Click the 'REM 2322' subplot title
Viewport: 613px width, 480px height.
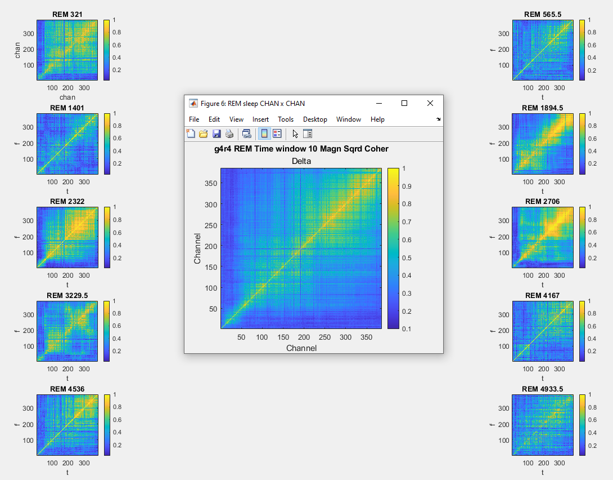[67, 201]
